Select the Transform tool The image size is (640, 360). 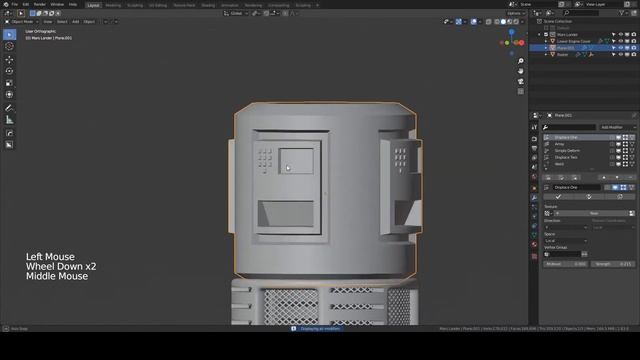coord(9,94)
